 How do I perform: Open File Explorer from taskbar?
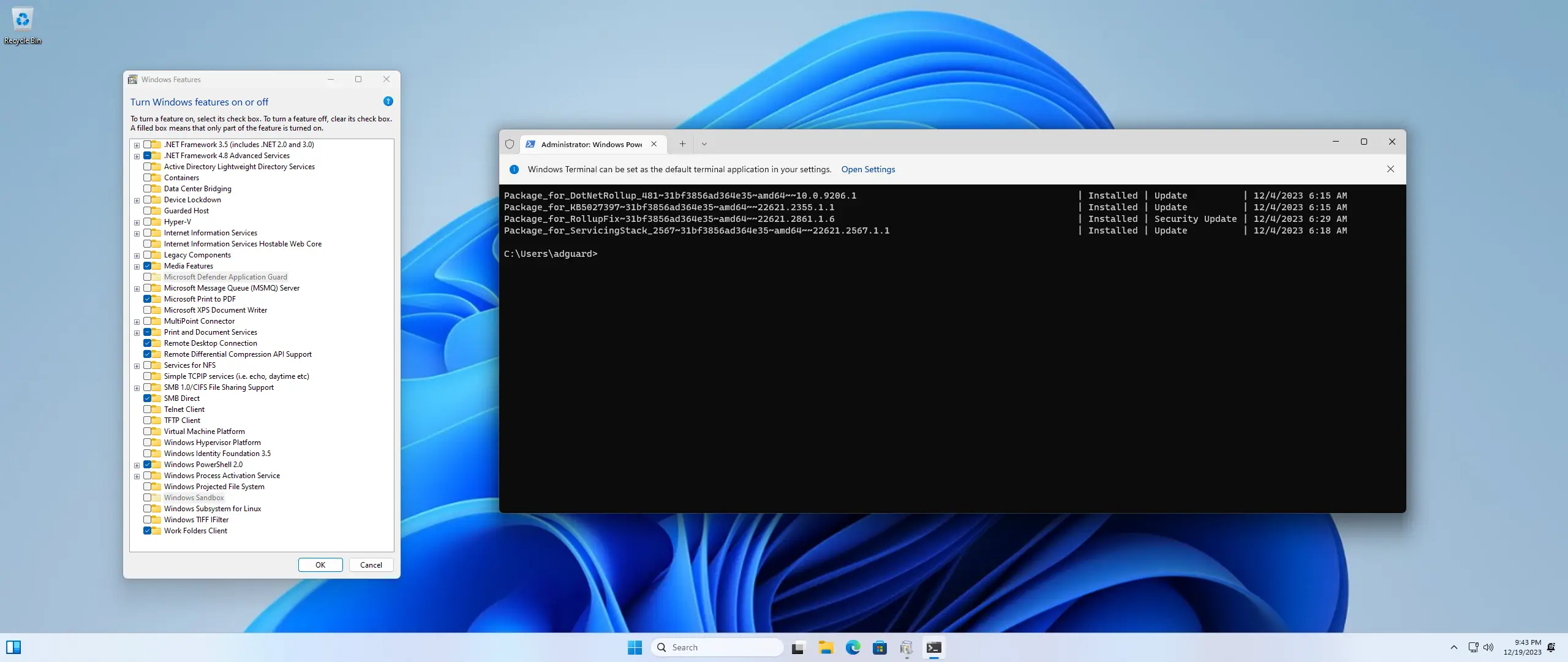pos(826,647)
